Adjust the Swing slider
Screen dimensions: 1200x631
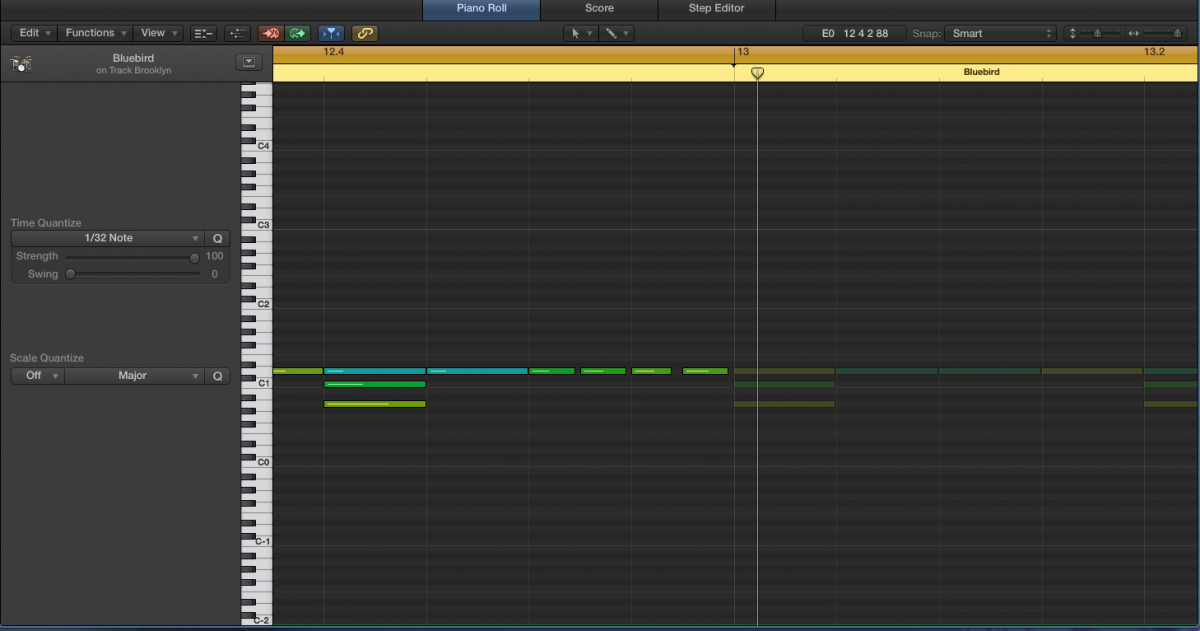(130, 274)
